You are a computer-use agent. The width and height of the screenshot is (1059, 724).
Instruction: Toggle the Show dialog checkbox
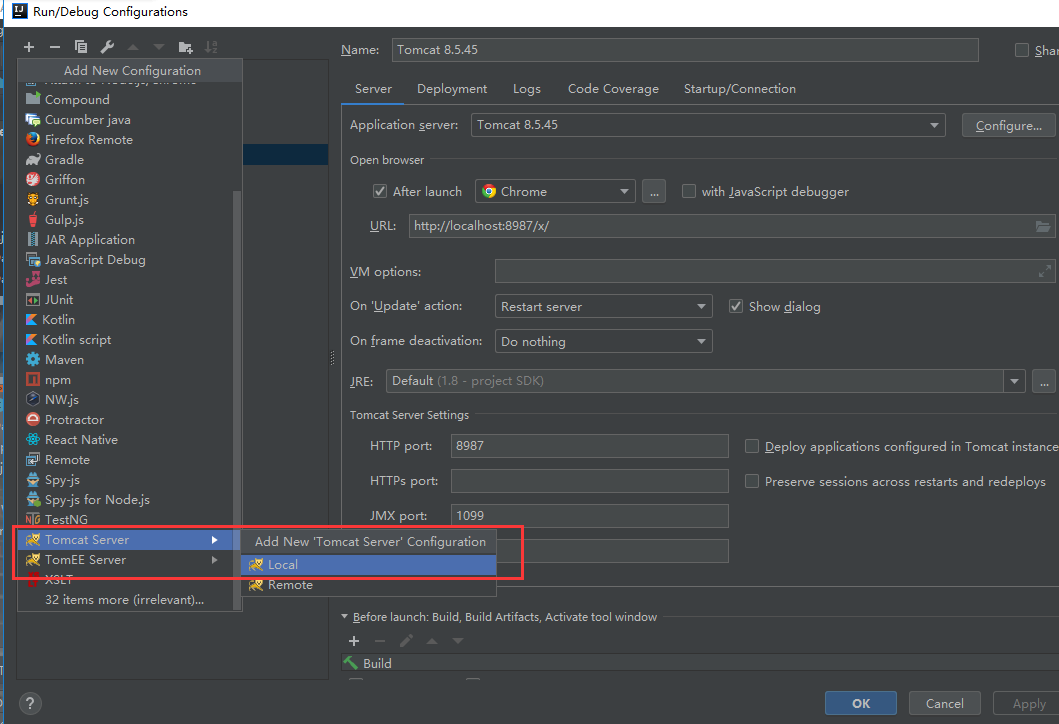(736, 306)
